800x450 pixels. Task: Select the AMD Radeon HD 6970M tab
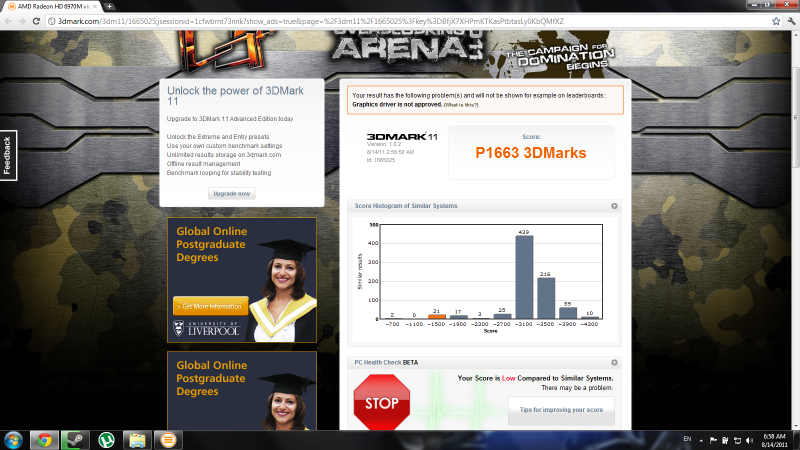point(50,7)
